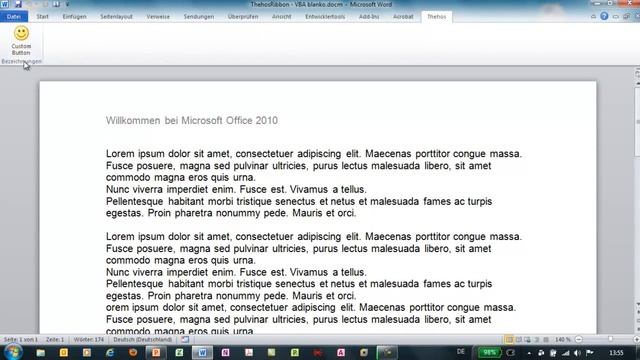640x360 pixels.
Task: Open Excel from the taskbar
Action: (179, 353)
